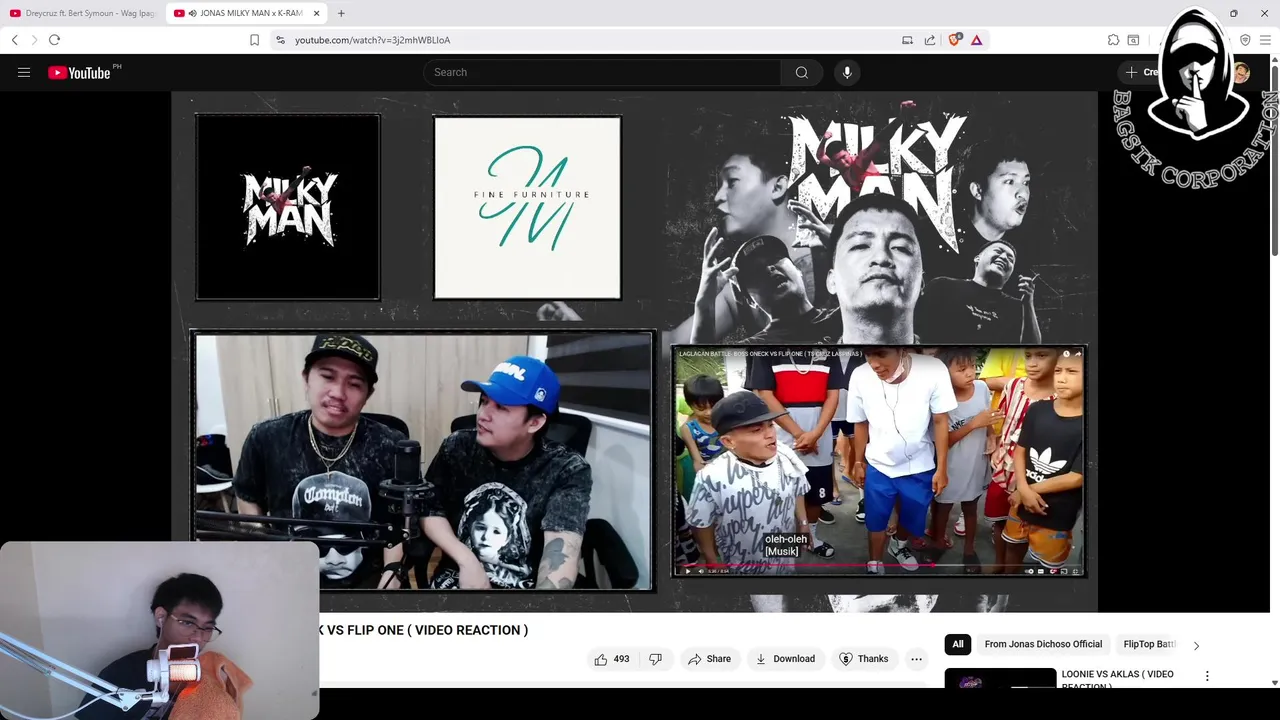Open the sidebar search panel icon
The height and width of the screenshot is (720, 1280).
pos(1133,40)
